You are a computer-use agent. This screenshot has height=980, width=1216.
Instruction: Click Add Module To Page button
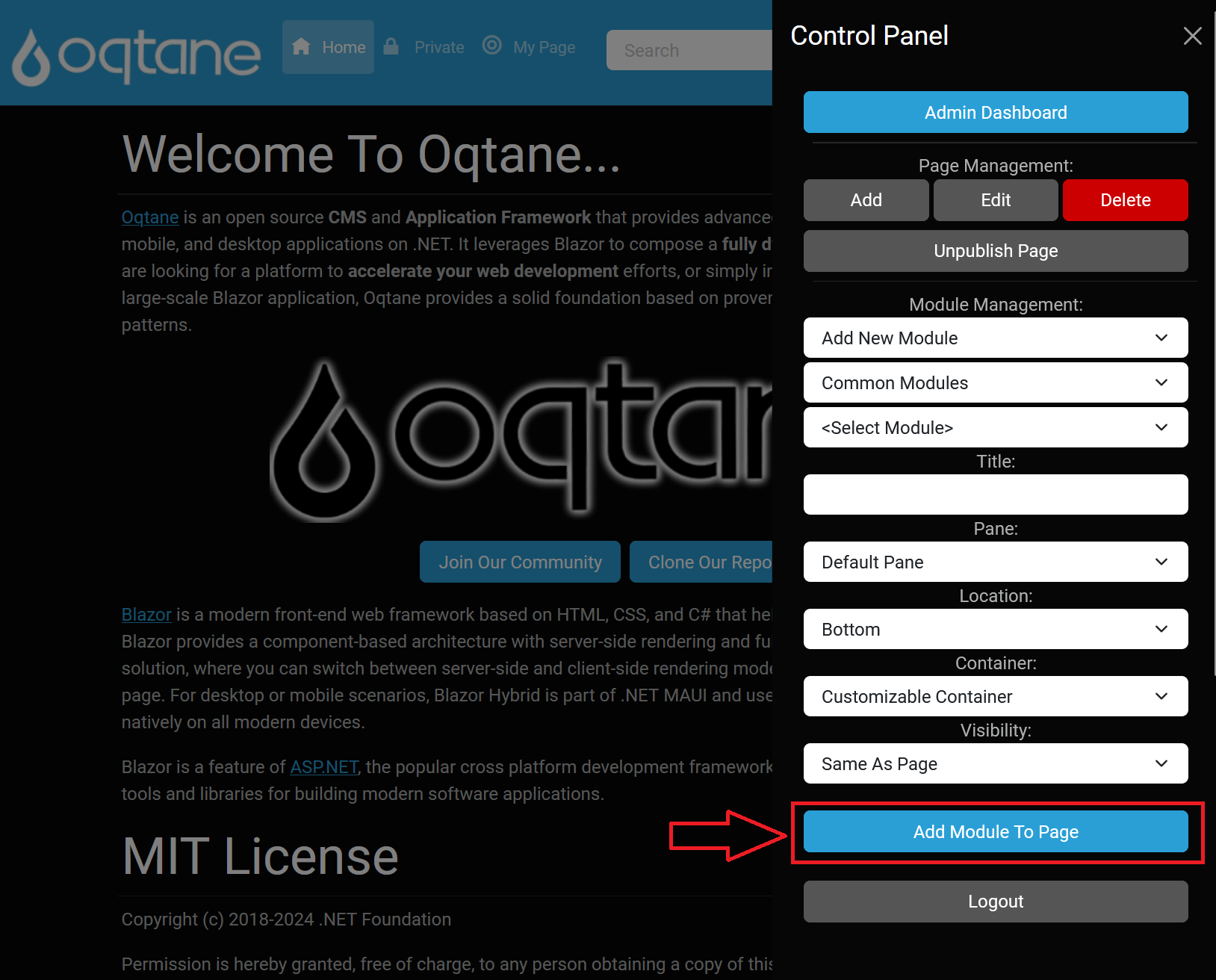point(996,831)
